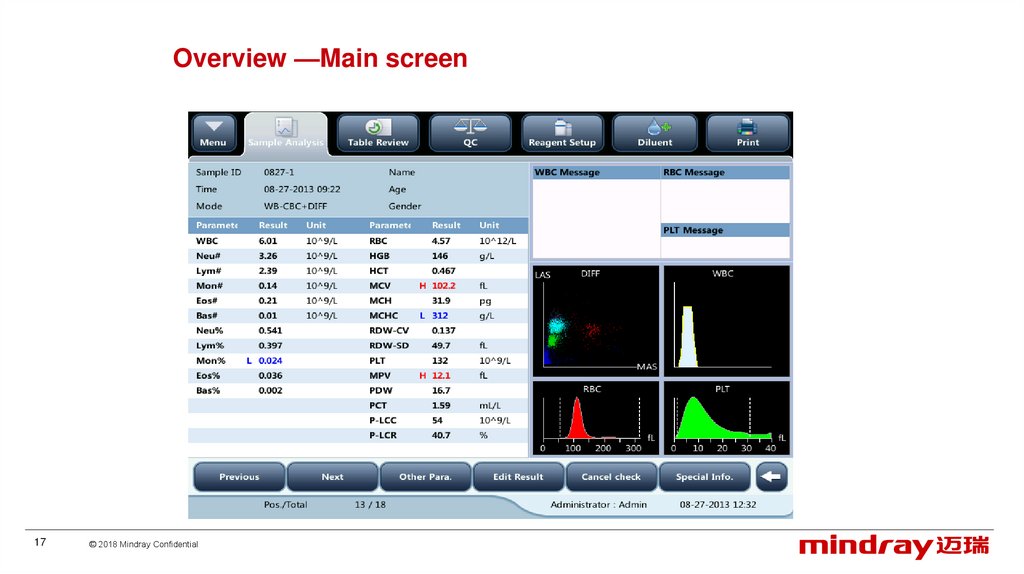This screenshot has height=574, width=1024.
Task: Select the Mon# result 0.14
Action: [x=268, y=286]
